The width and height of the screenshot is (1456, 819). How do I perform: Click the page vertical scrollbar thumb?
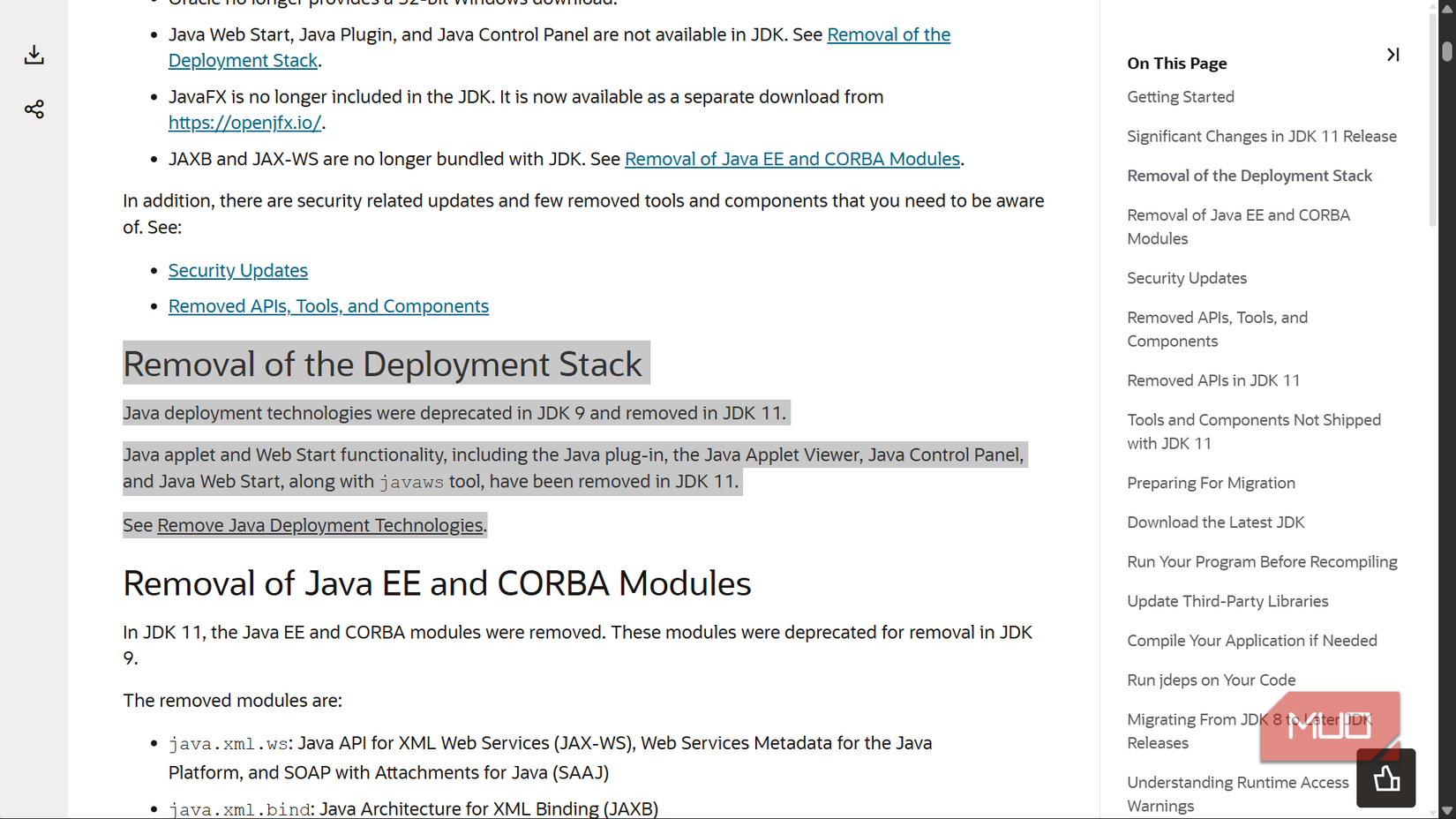pos(1447,50)
